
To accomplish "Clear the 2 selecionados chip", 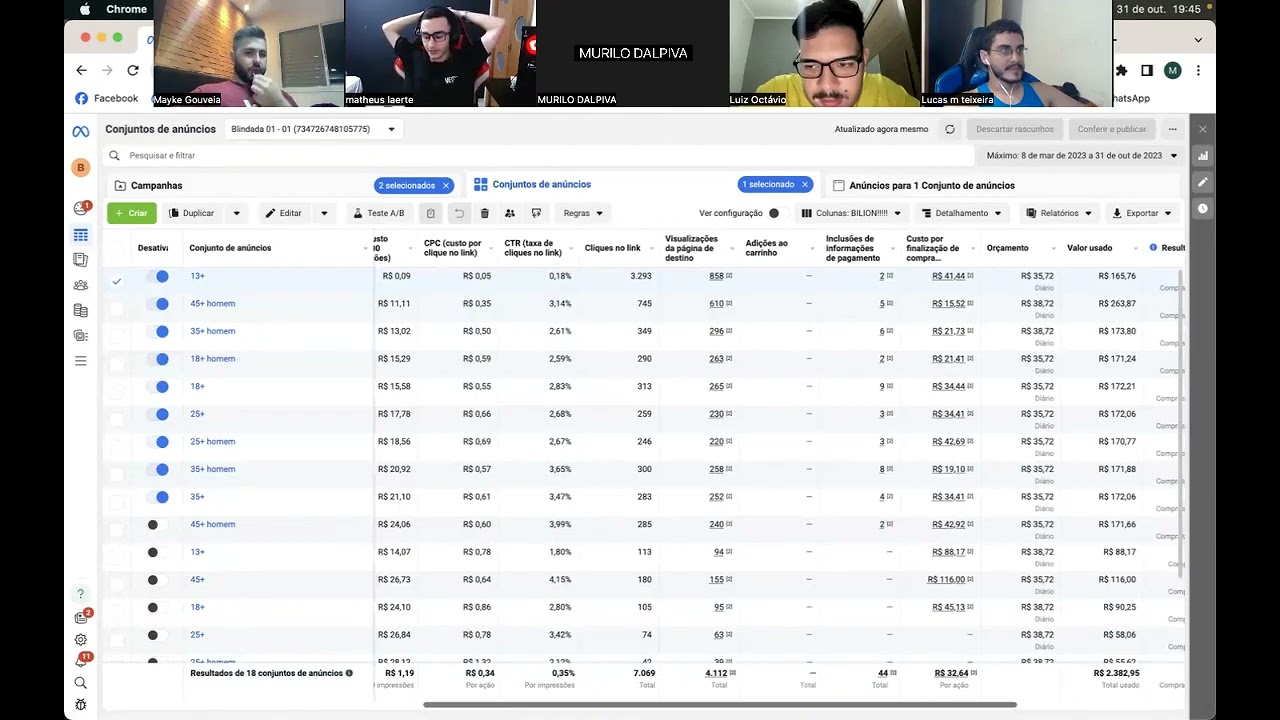I will [446, 185].
